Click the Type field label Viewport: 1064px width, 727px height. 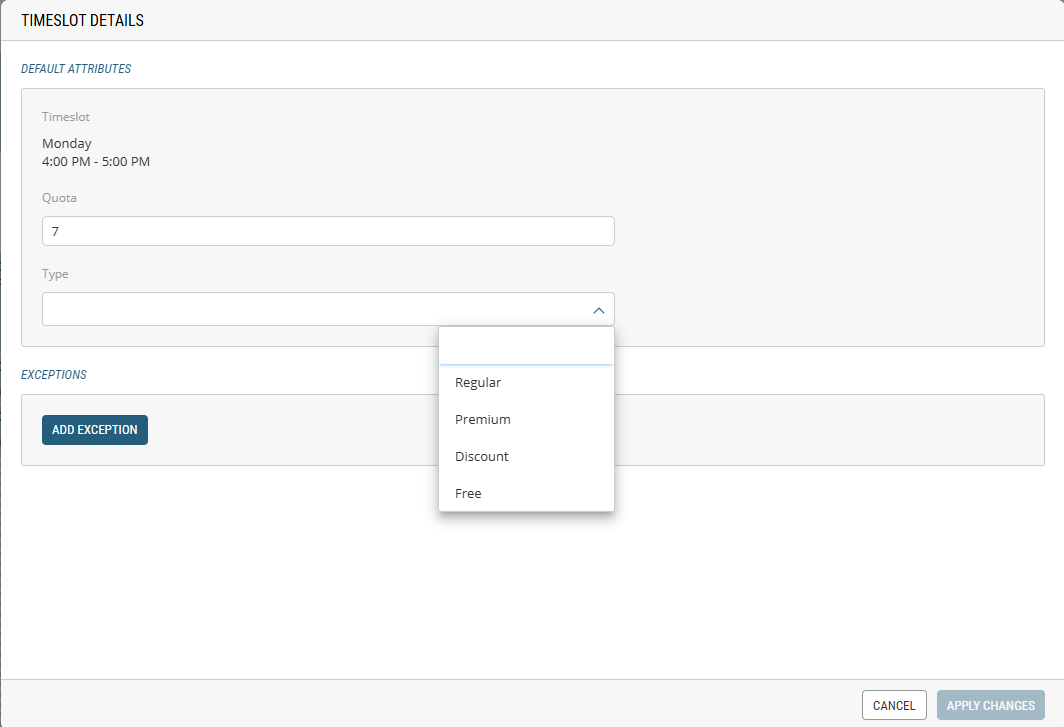click(x=55, y=274)
